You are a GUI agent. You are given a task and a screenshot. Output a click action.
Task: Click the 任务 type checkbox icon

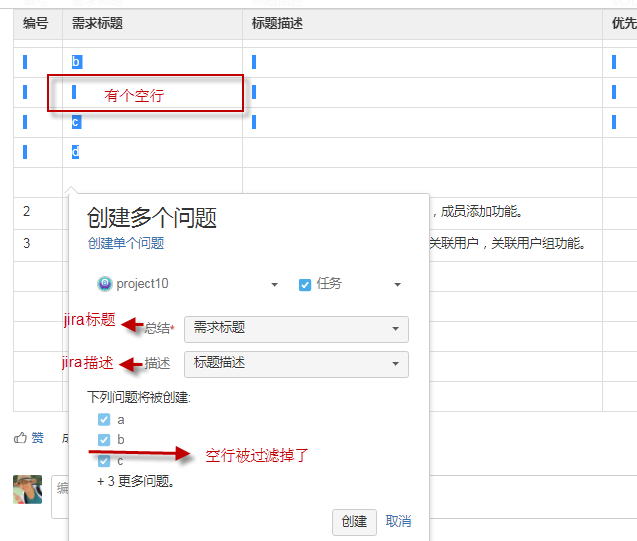click(x=305, y=285)
